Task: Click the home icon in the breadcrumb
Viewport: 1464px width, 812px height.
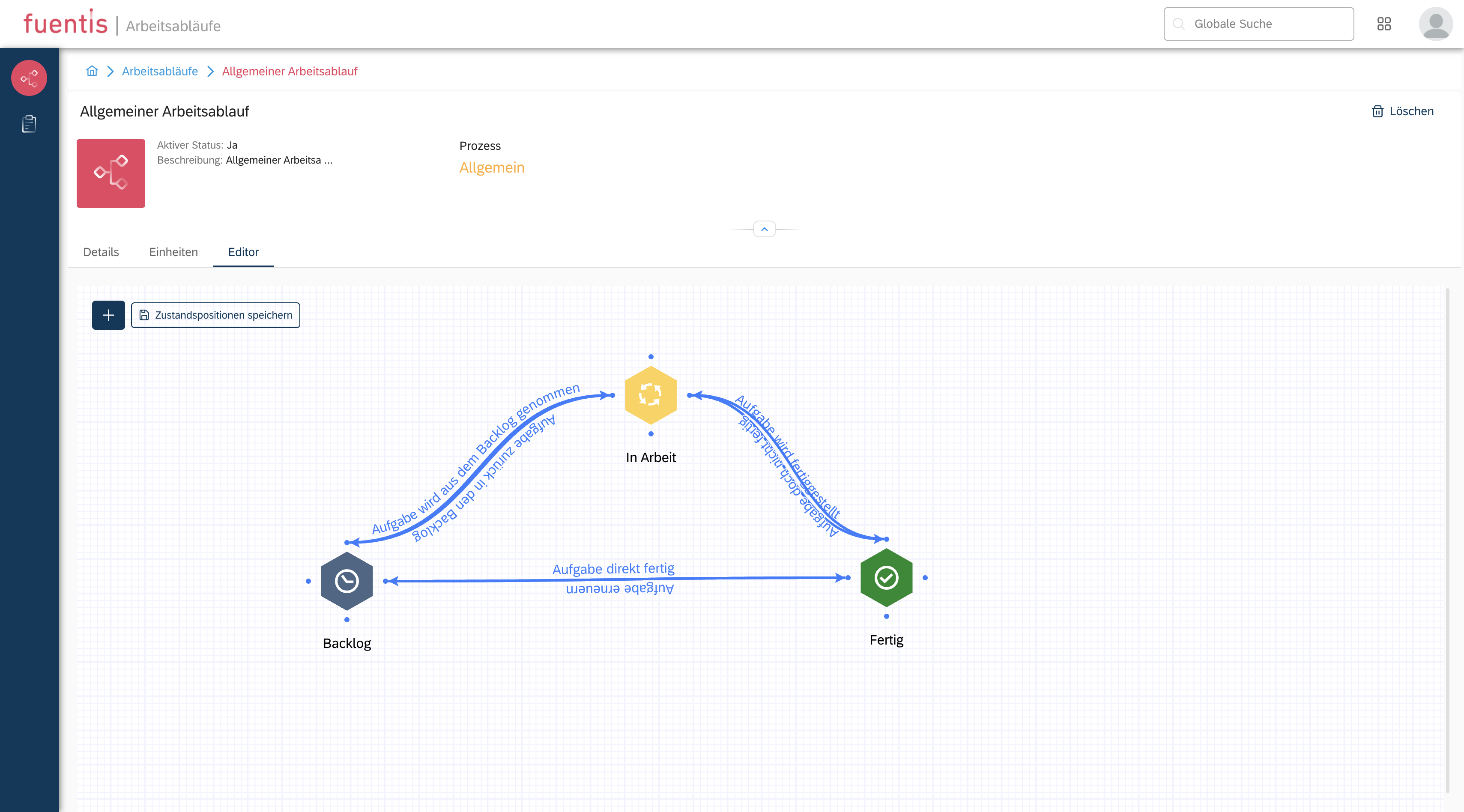Action: pyautogui.click(x=92, y=71)
